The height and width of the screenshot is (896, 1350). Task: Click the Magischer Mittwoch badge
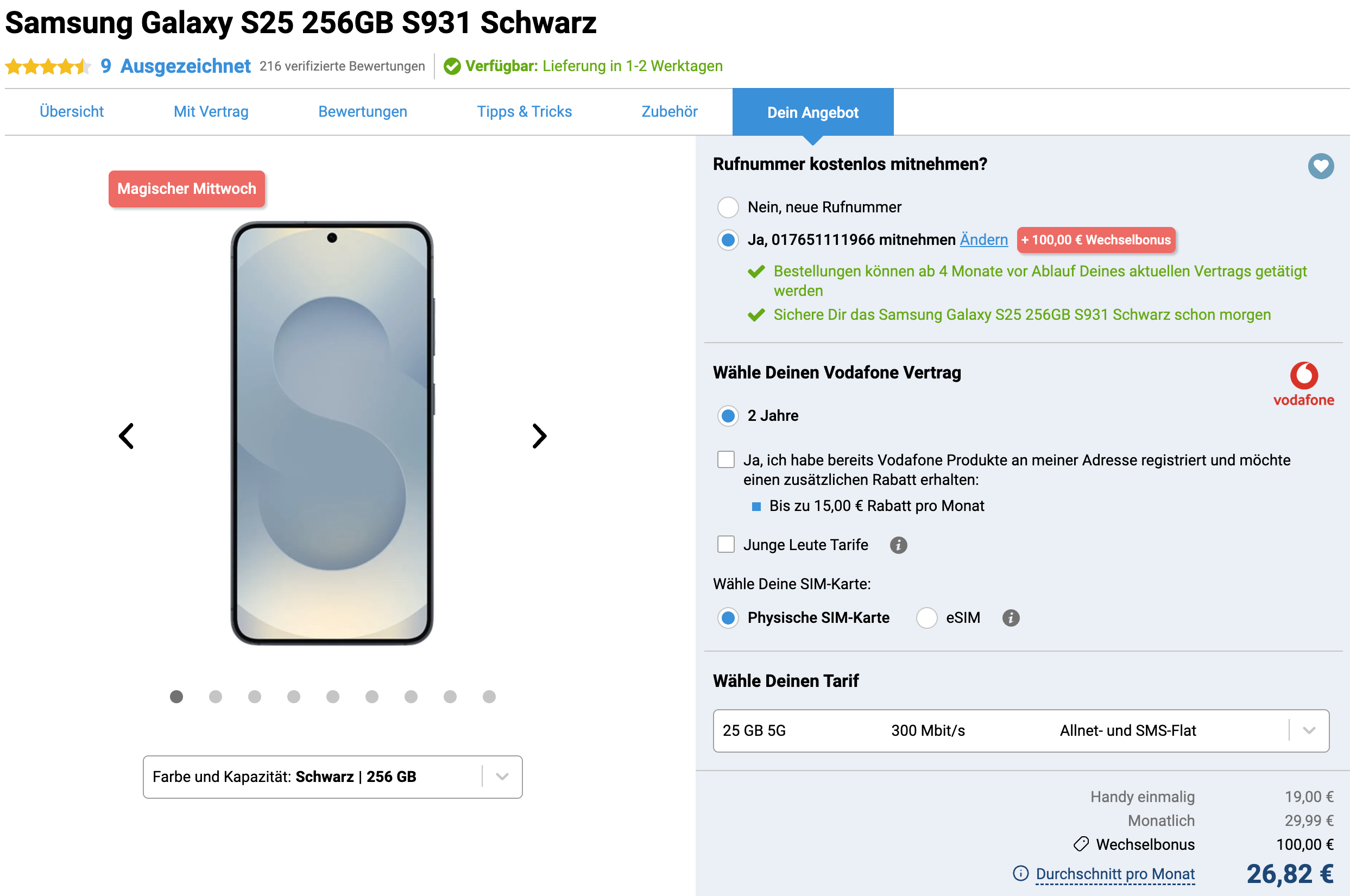click(187, 188)
